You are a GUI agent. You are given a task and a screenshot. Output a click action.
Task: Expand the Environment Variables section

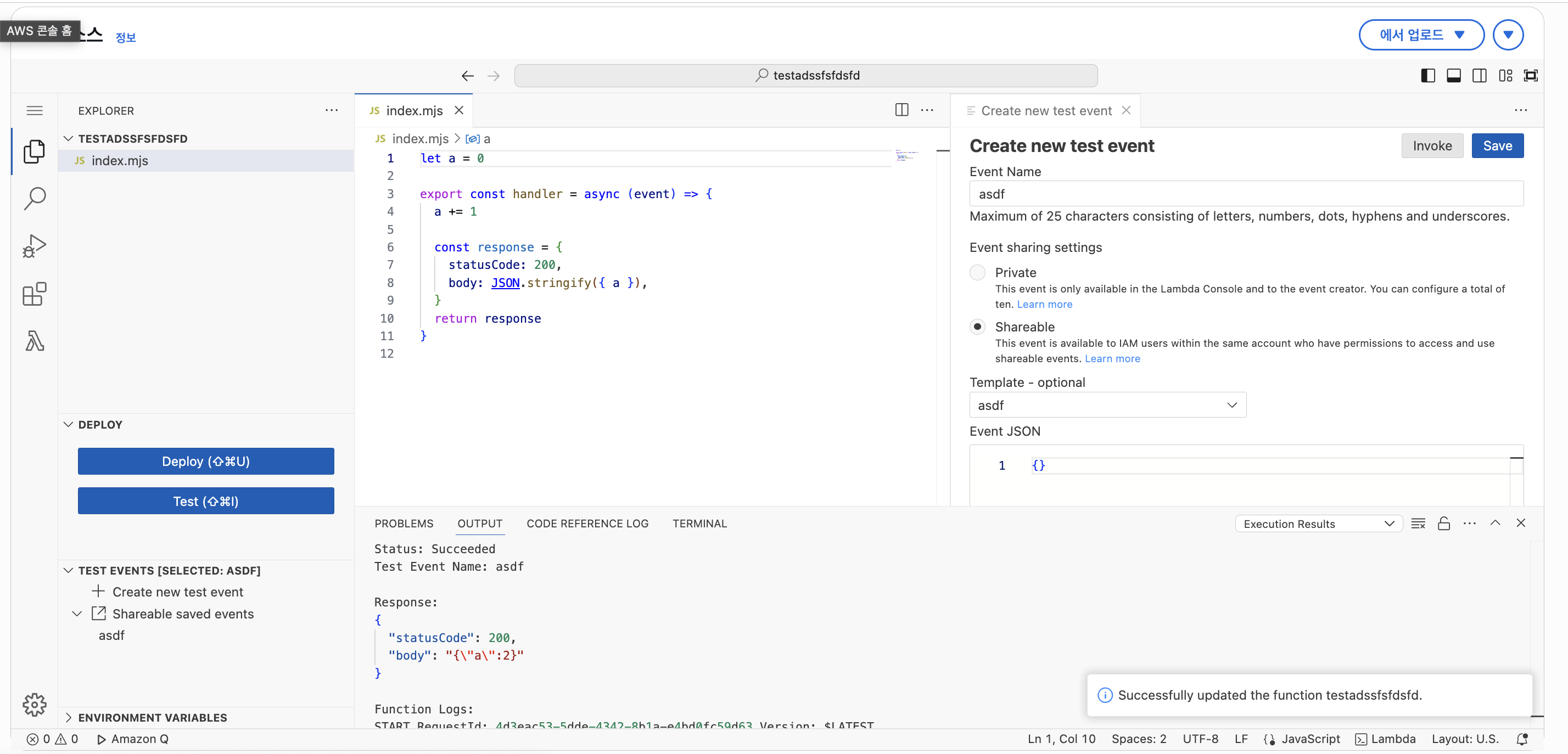(x=152, y=717)
